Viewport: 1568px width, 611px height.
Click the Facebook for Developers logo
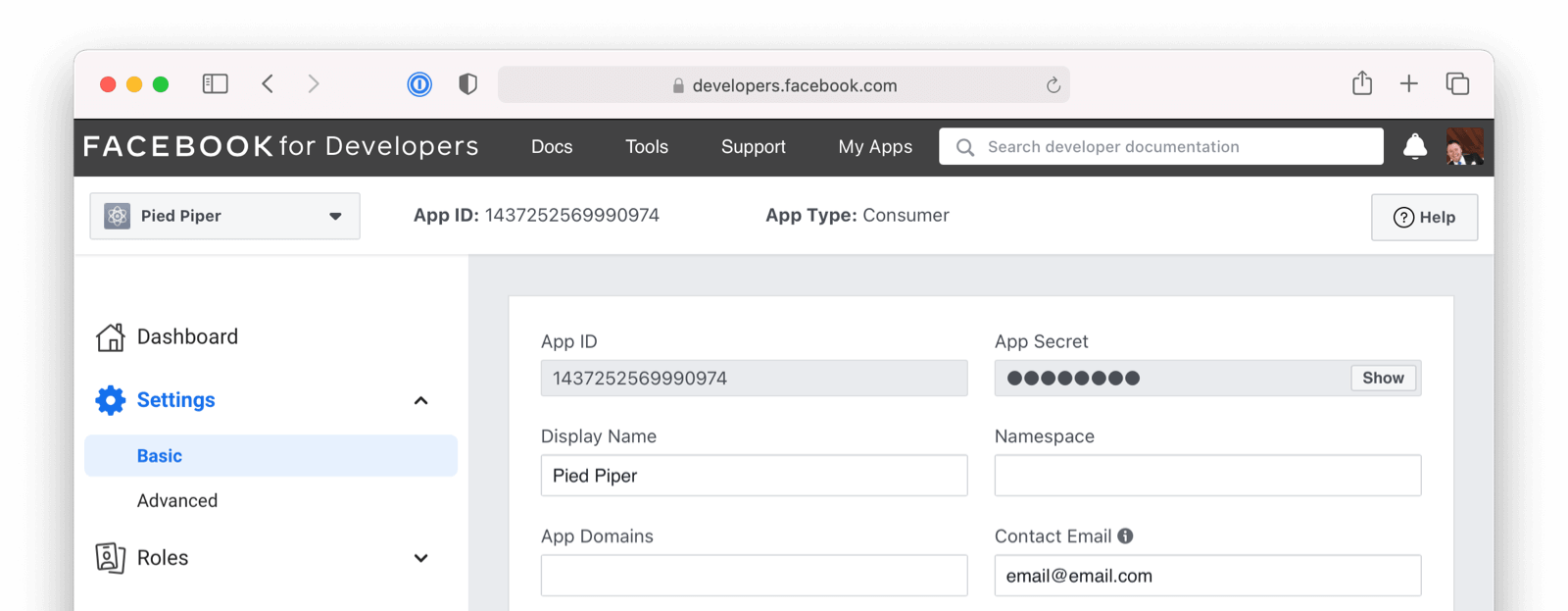coord(281,146)
